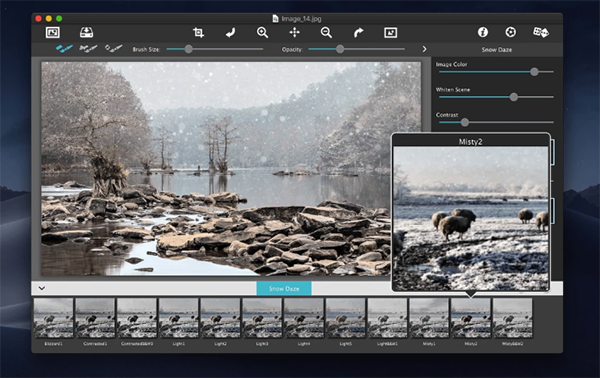This screenshot has width=600, height=378.
Task: Open the help lifebuoy icon
Action: click(510, 32)
